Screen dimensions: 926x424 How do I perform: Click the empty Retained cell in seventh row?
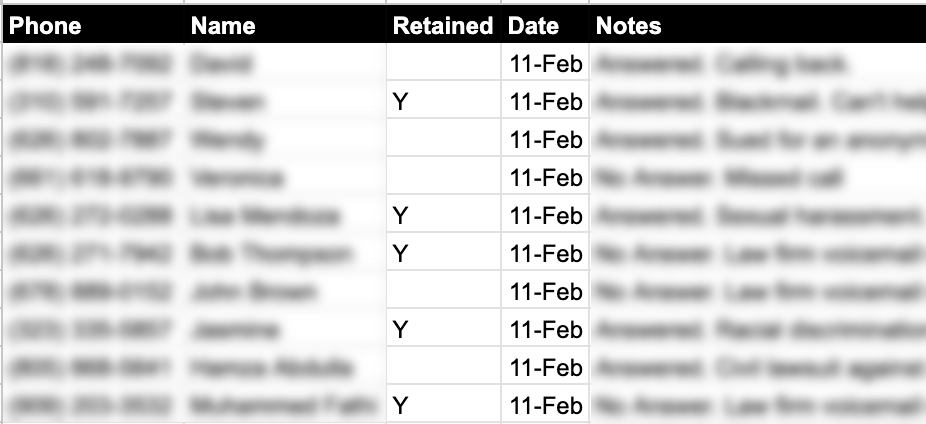[444, 289]
